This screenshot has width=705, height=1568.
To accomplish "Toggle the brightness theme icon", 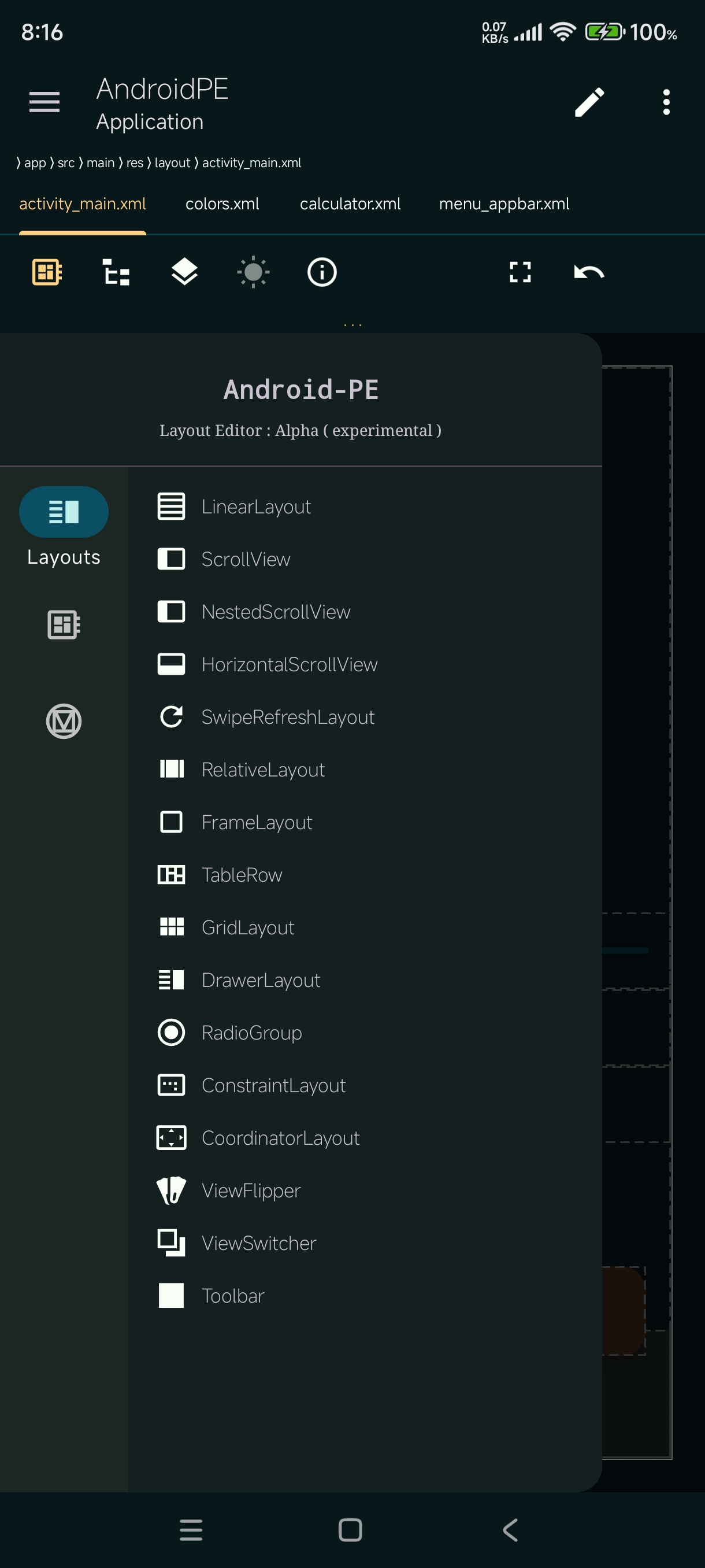I will click(253, 272).
